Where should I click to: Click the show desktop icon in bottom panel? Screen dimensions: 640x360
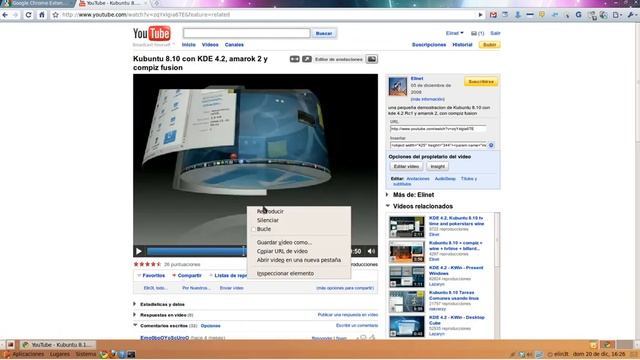coord(11,345)
